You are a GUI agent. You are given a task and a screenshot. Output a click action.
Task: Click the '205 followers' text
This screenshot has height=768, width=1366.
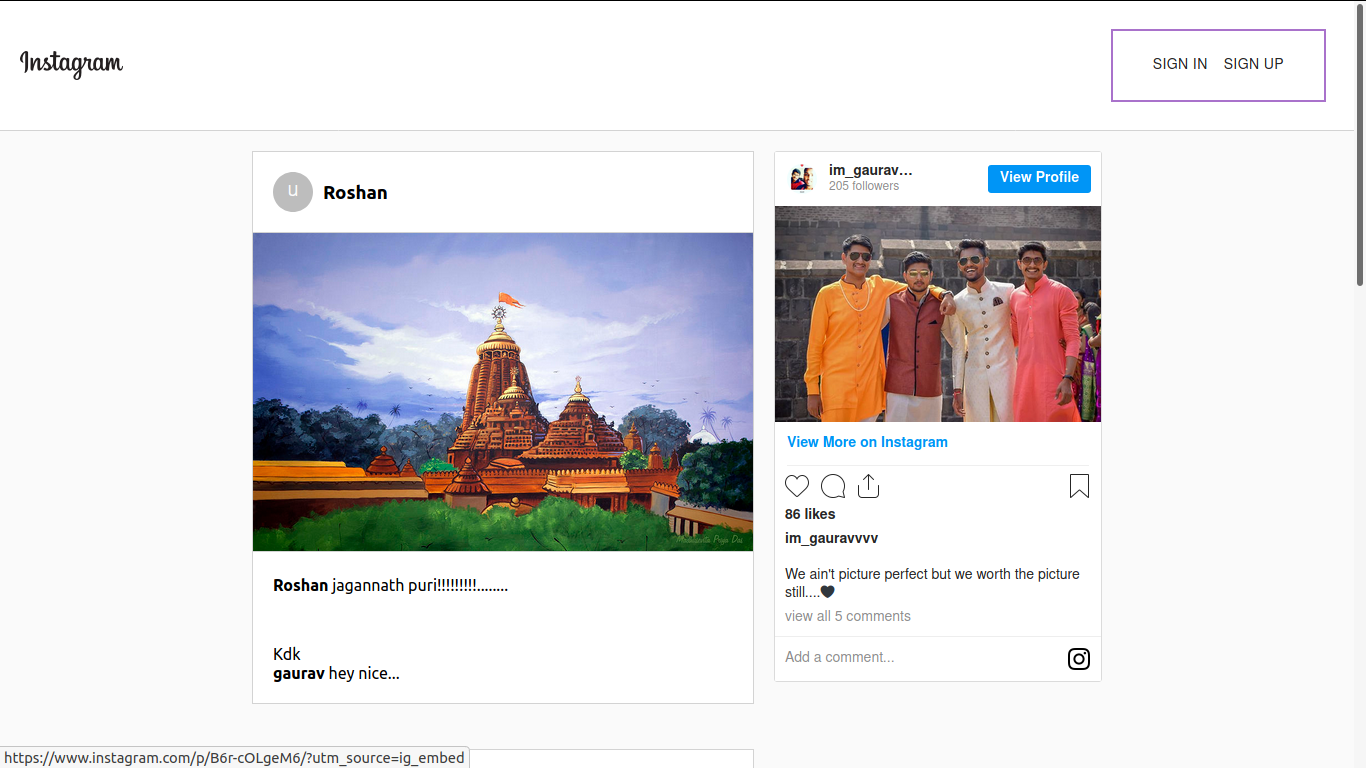tap(864, 186)
